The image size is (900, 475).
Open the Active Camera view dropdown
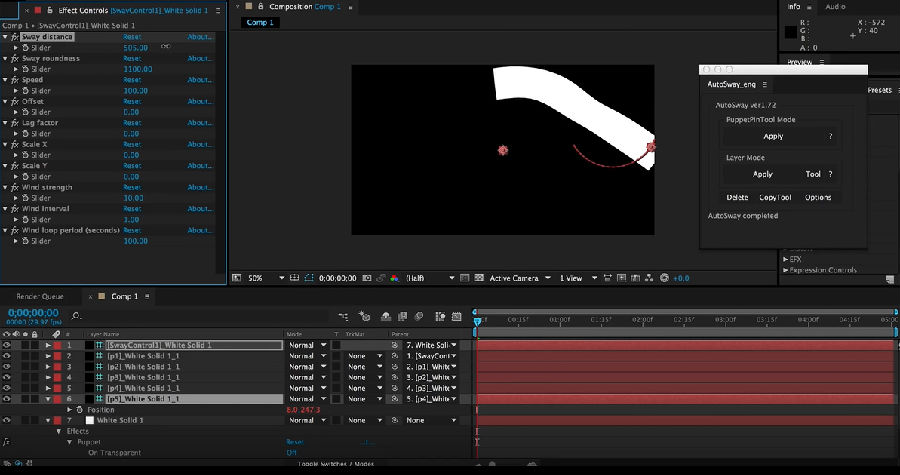pyautogui.click(x=514, y=278)
